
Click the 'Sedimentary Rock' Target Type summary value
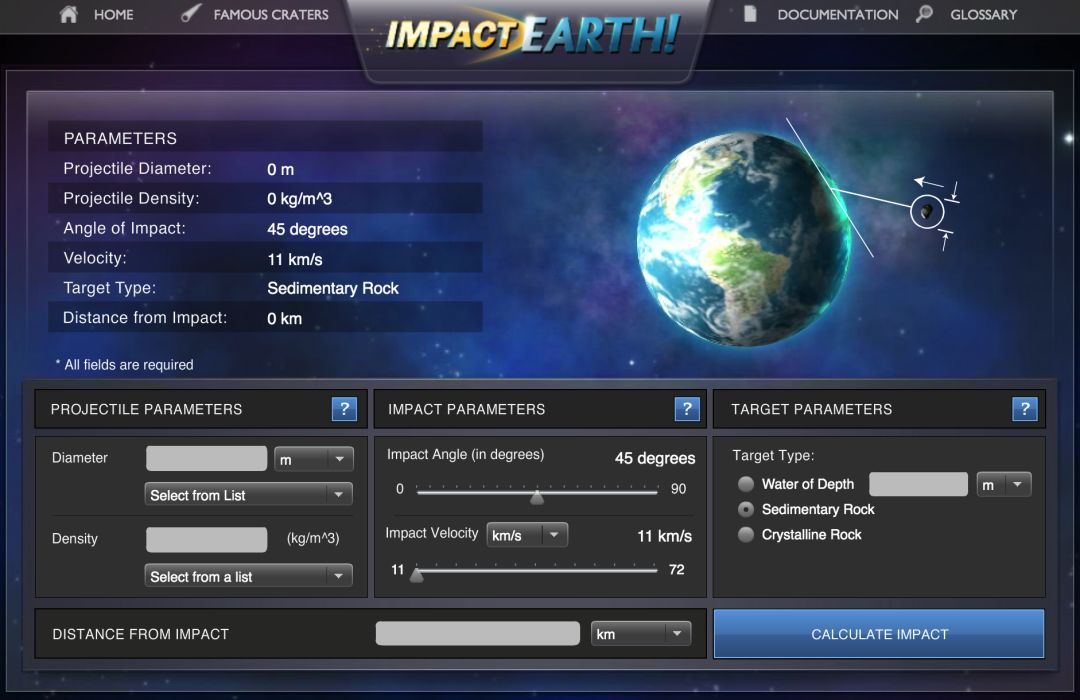pos(333,288)
